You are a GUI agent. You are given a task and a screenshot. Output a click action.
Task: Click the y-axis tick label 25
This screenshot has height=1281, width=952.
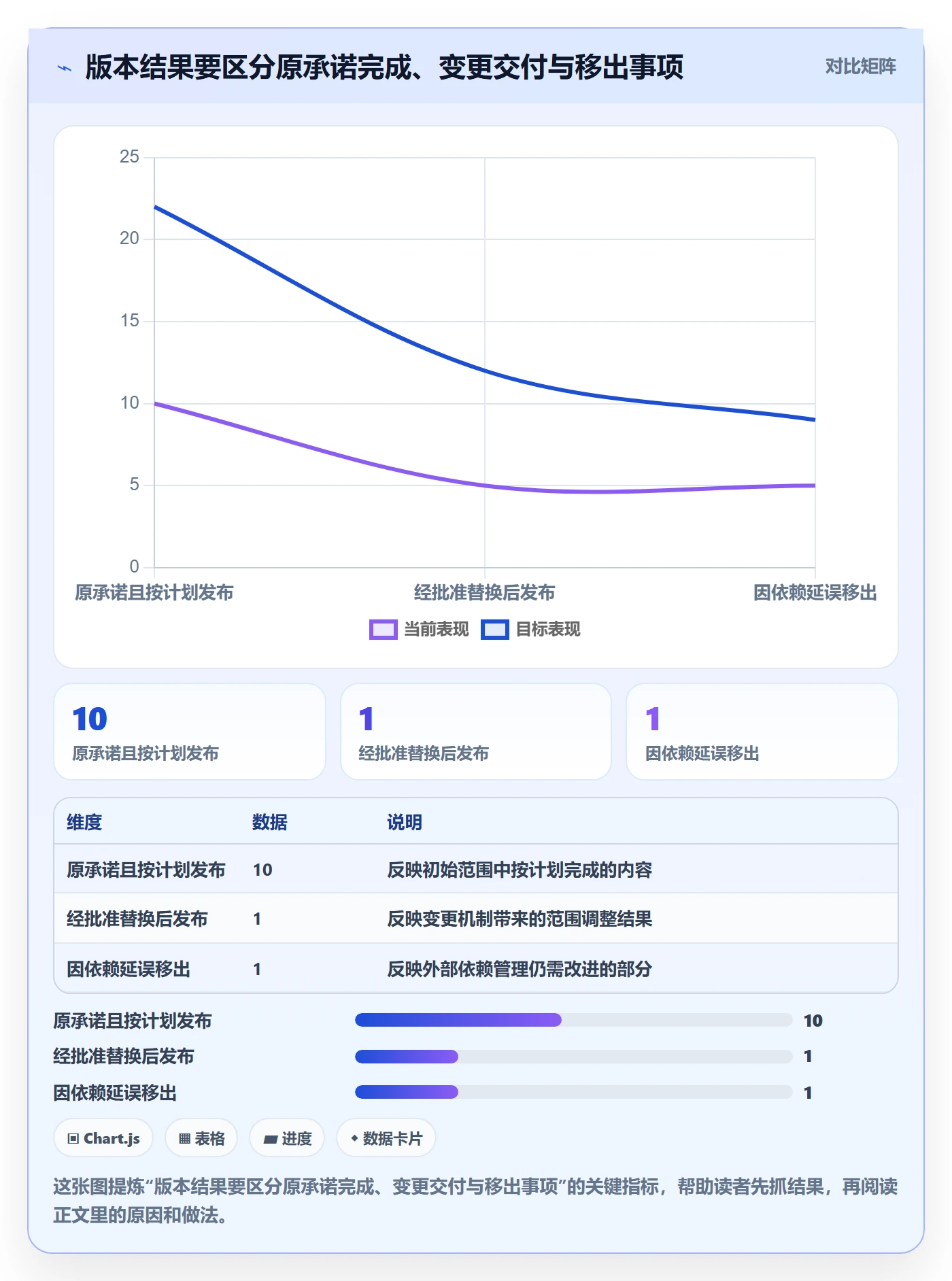coord(129,157)
